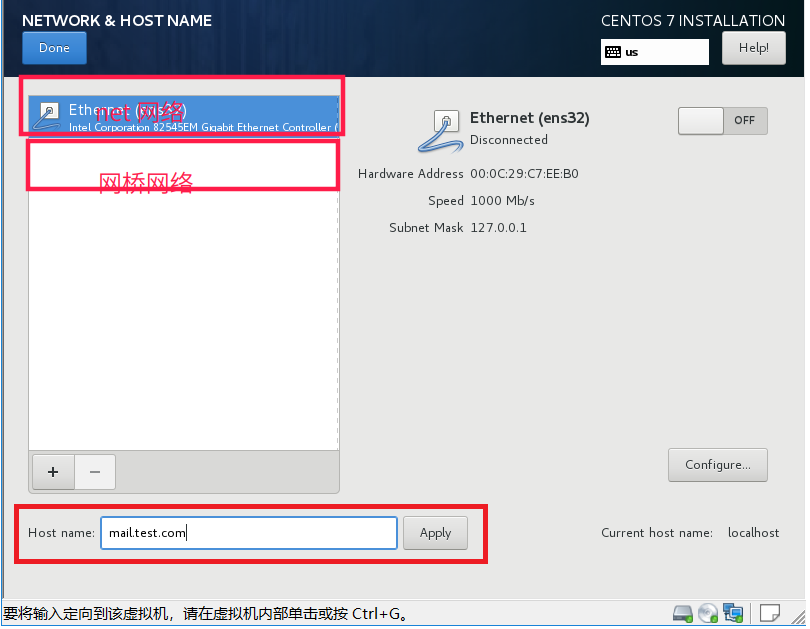Click the window resize grip corner
Screen dimensions: 810x629
pyautogui.click(x=798, y=616)
